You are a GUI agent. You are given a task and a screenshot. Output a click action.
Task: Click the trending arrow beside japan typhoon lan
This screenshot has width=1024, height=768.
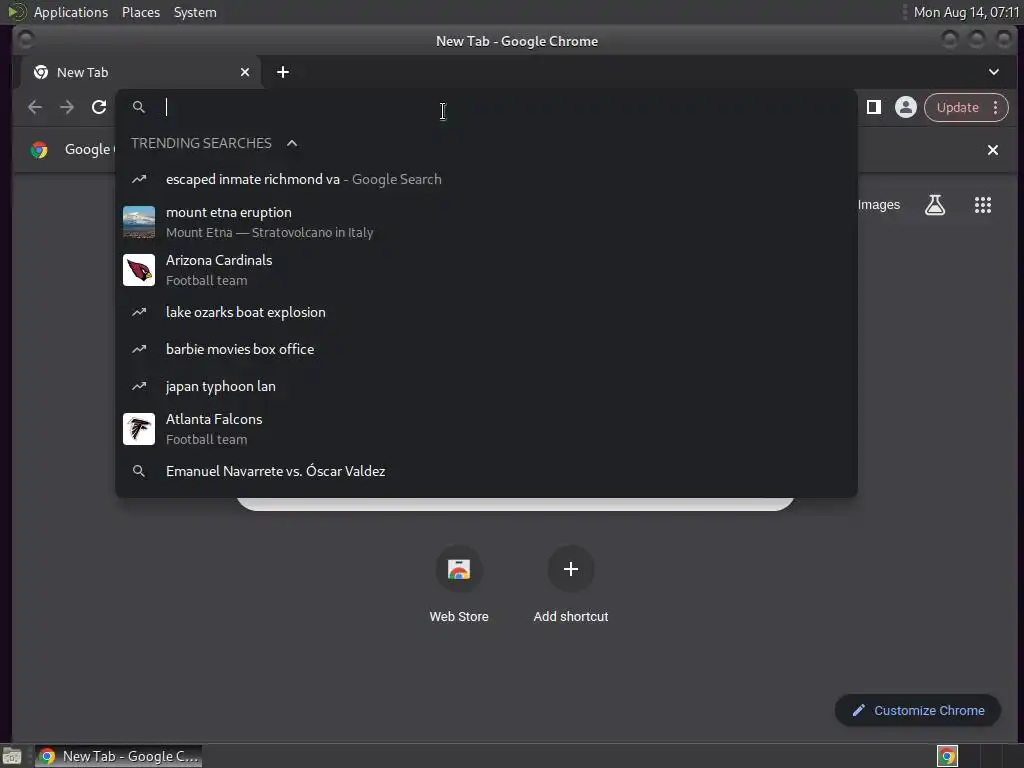pyautogui.click(x=138, y=386)
